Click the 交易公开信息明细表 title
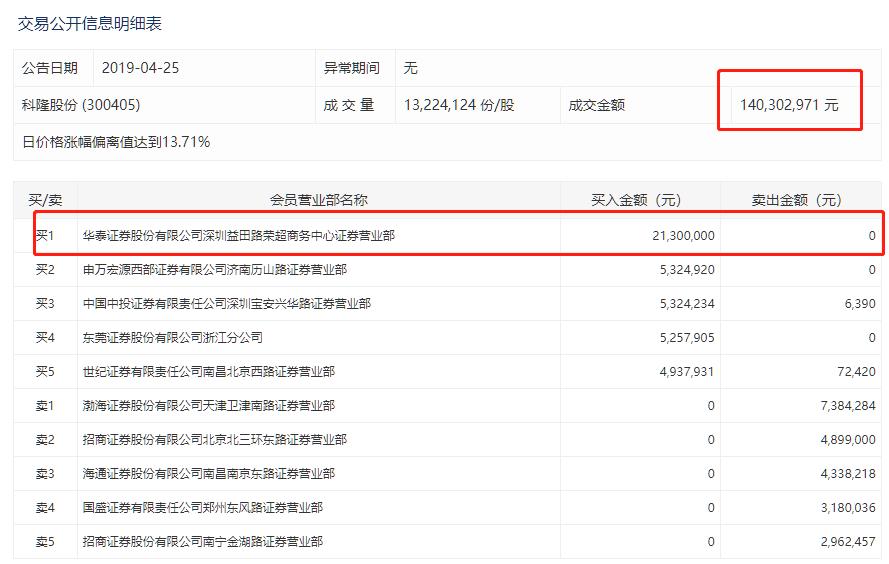Viewport: 889px width, 564px height. (x=90, y=22)
